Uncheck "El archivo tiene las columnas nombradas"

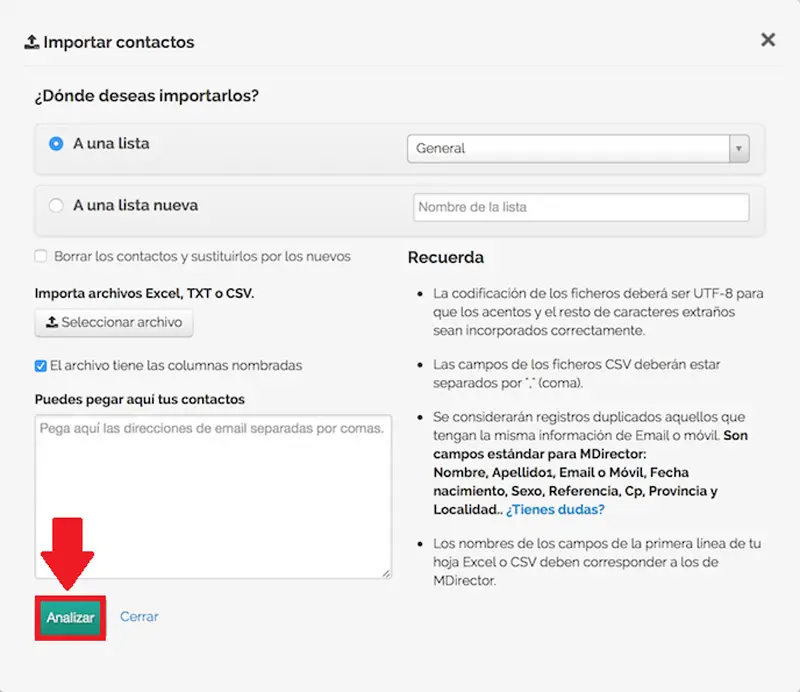pyautogui.click(x=41, y=366)
